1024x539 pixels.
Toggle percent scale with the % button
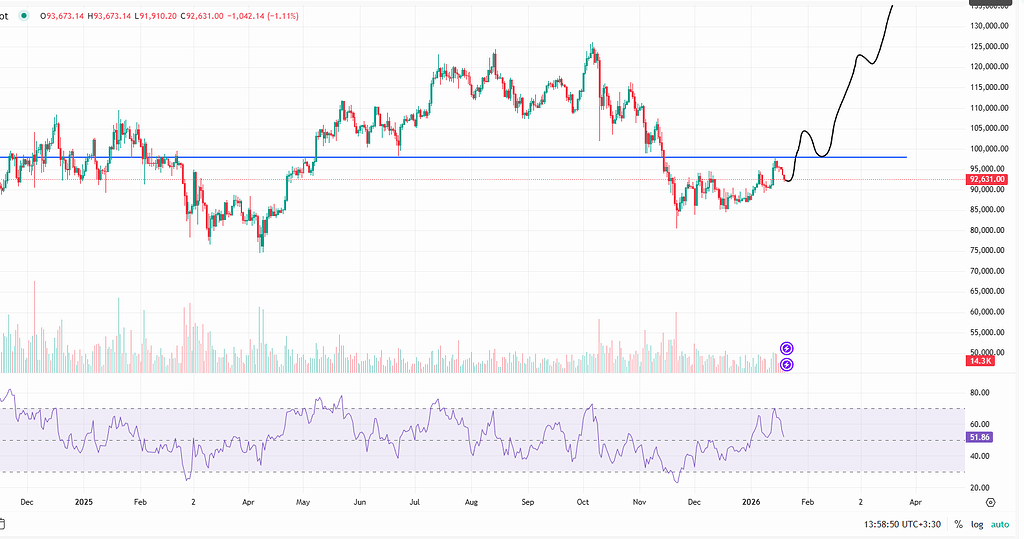[x=958, y=524]
